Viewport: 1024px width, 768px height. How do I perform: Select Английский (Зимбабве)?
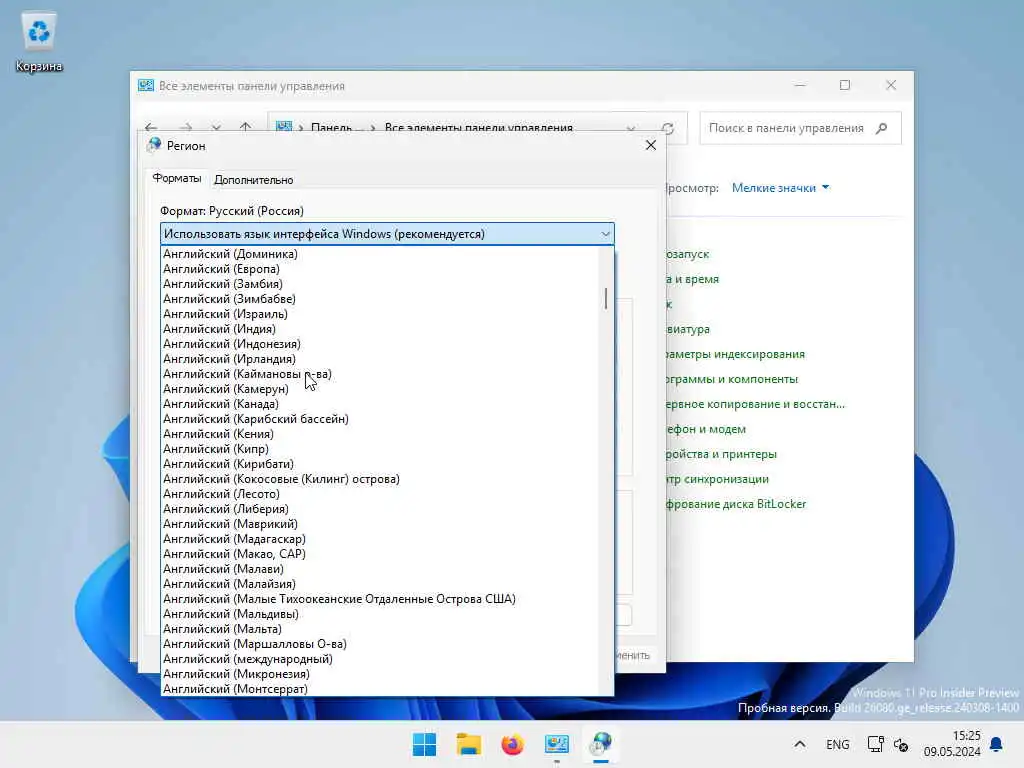379,299
